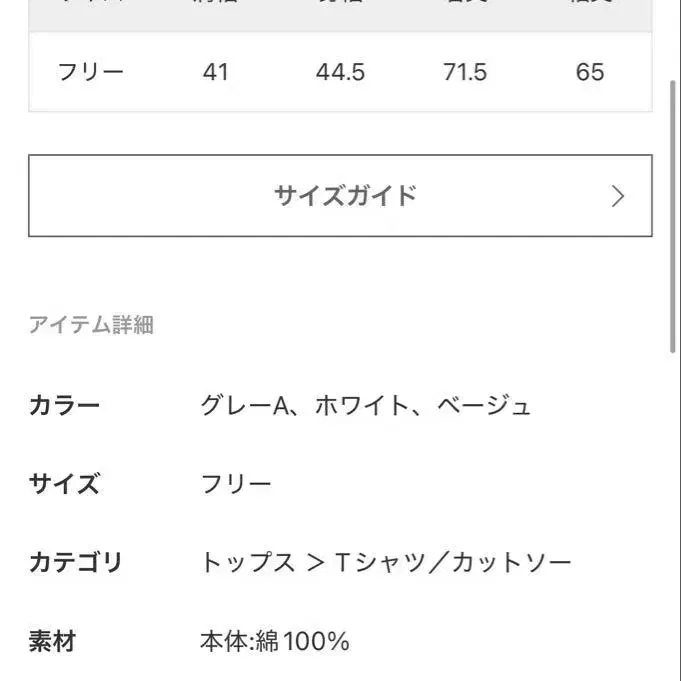Click the フリー size value in details

click(x=236, y=485)
